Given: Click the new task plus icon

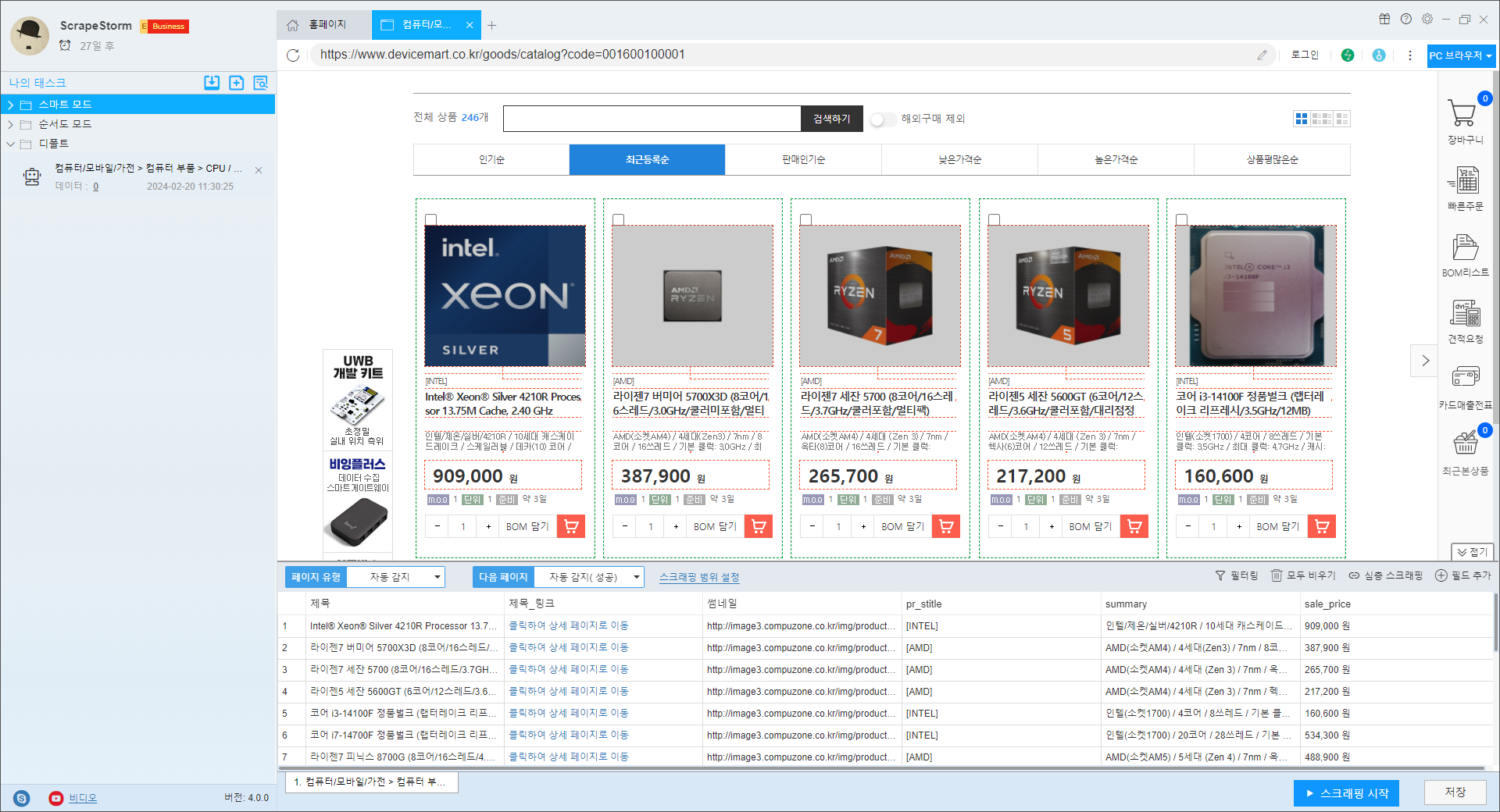Looking at the screenshot, I should click(x=237, y=83).
